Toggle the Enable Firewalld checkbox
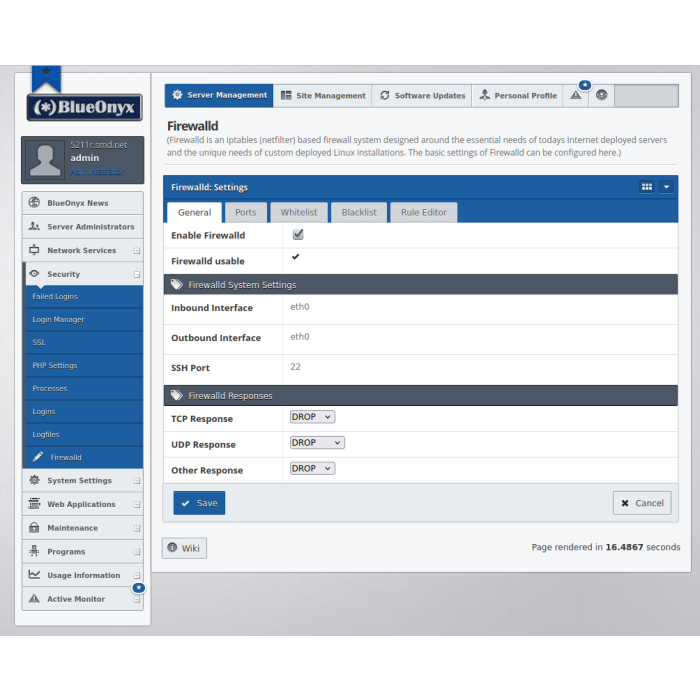The image size is (700, 700). click(297, 235)
